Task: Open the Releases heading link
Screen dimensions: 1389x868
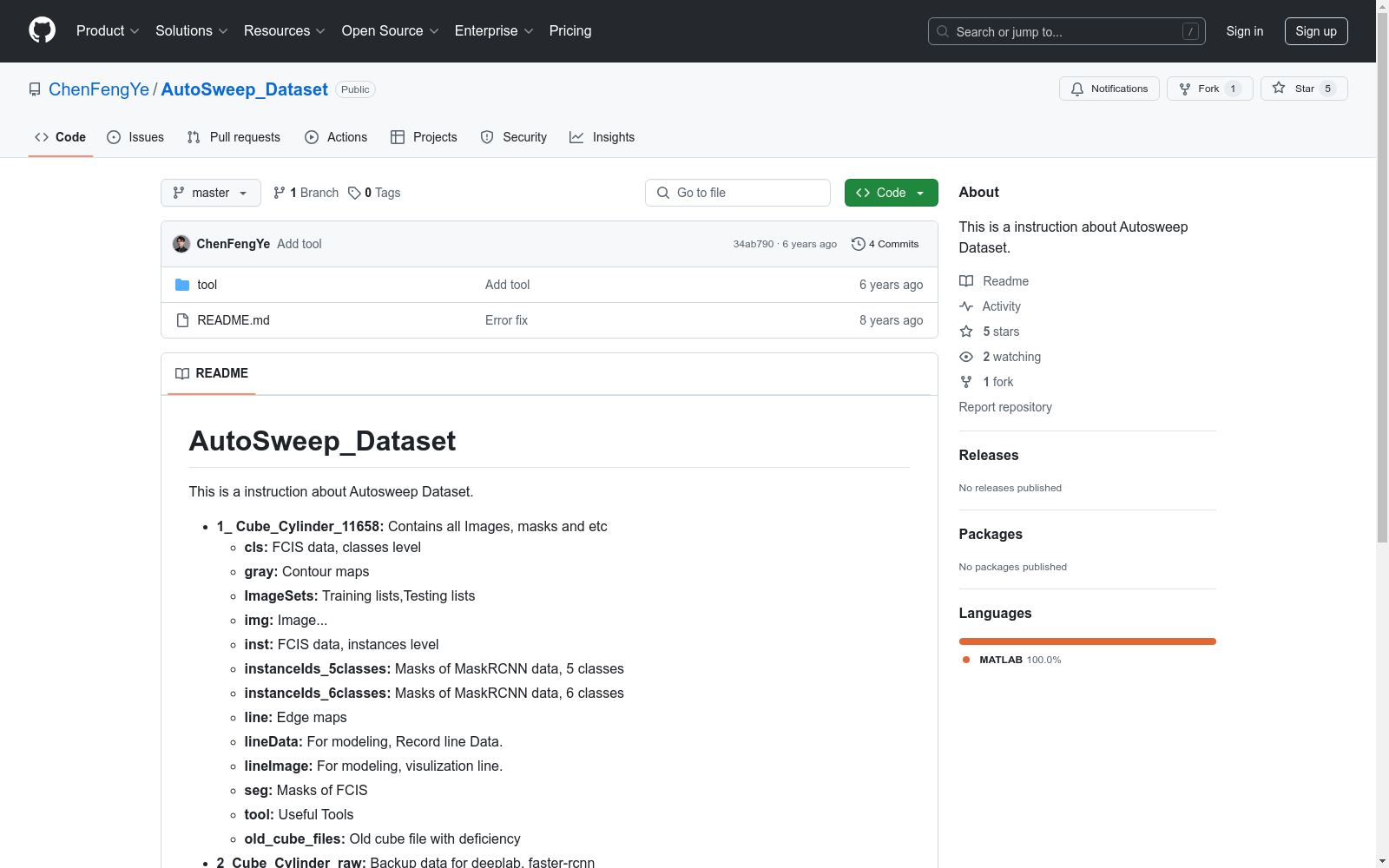Action: click(989, 455)
